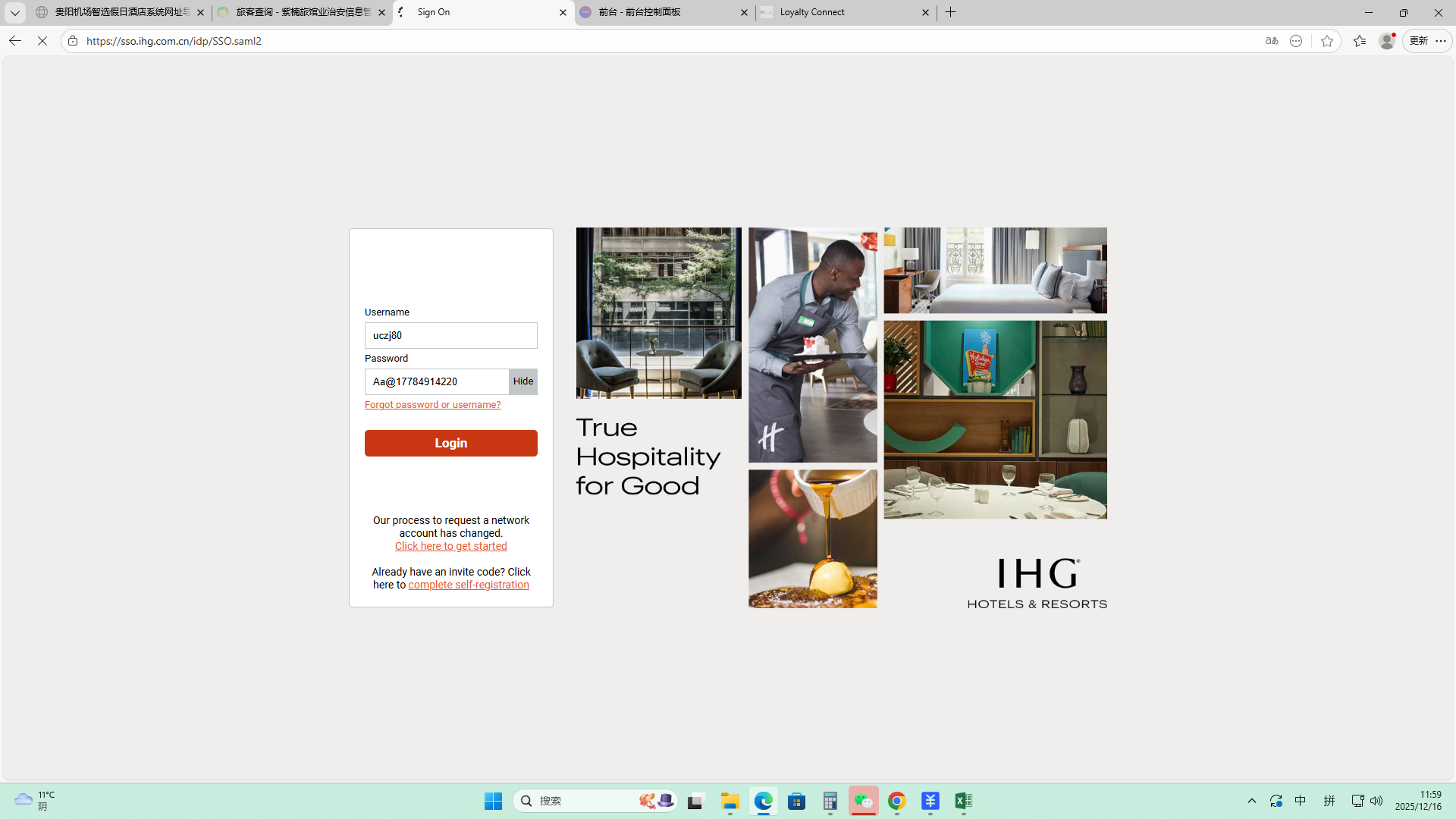
Task: Open Forgot password or username link
Action: [432, 405]
